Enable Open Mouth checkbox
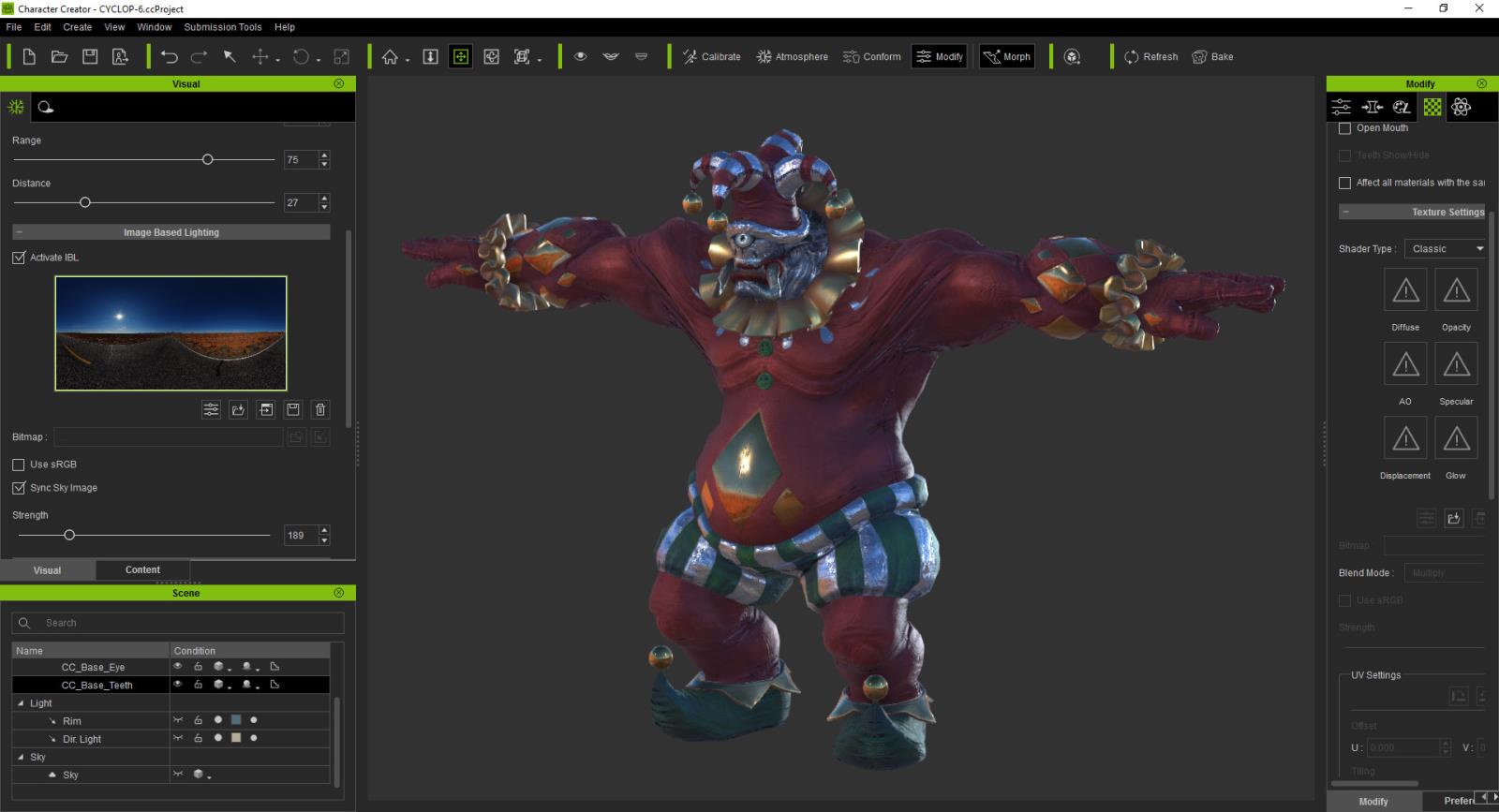Screen dimensions: 1499x812 click(1345, 128)
